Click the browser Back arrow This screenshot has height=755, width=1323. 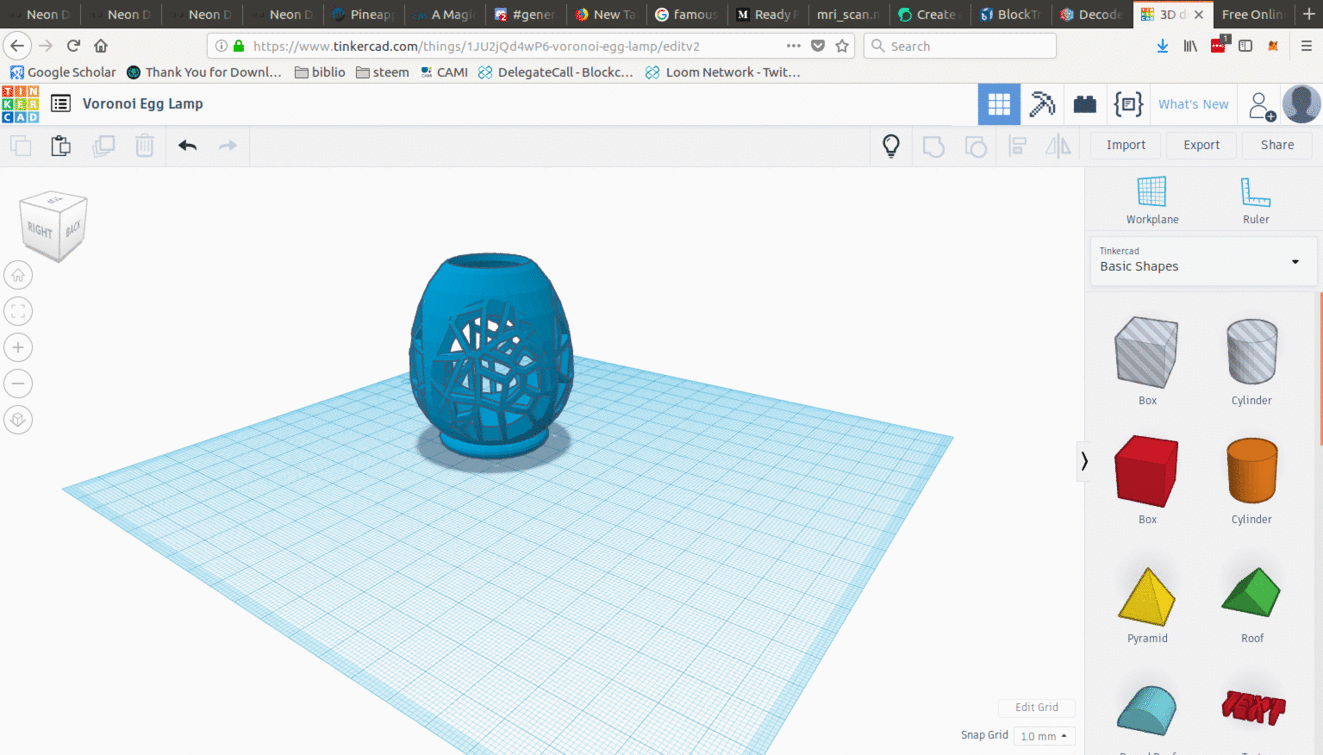(x=17, y=46)
